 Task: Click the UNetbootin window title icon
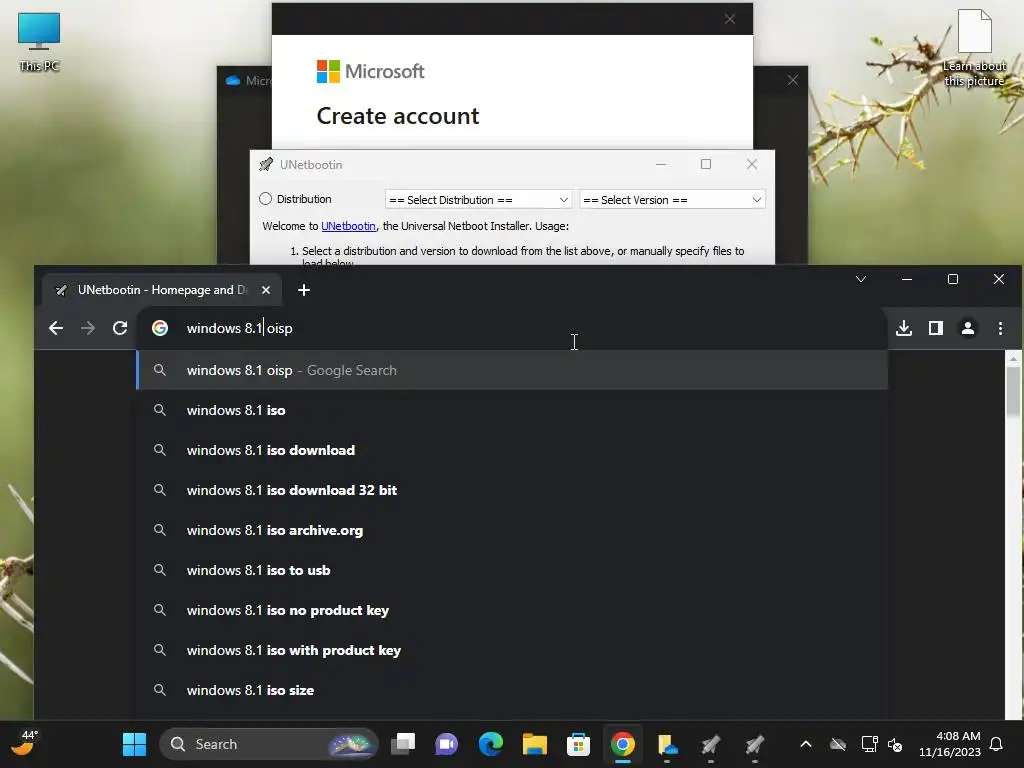266,165
